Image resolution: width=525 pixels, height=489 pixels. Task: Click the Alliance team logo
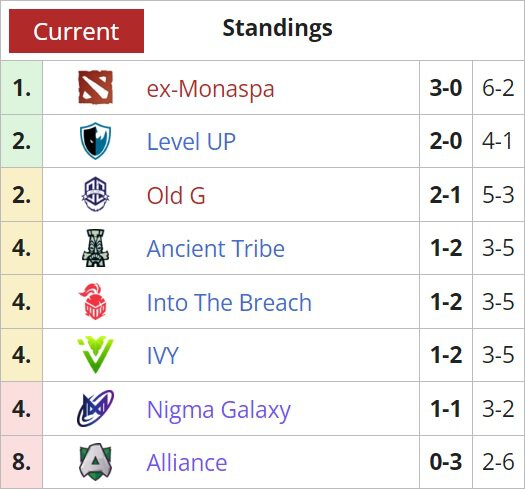pyautogui.click(x=95, y=462)
